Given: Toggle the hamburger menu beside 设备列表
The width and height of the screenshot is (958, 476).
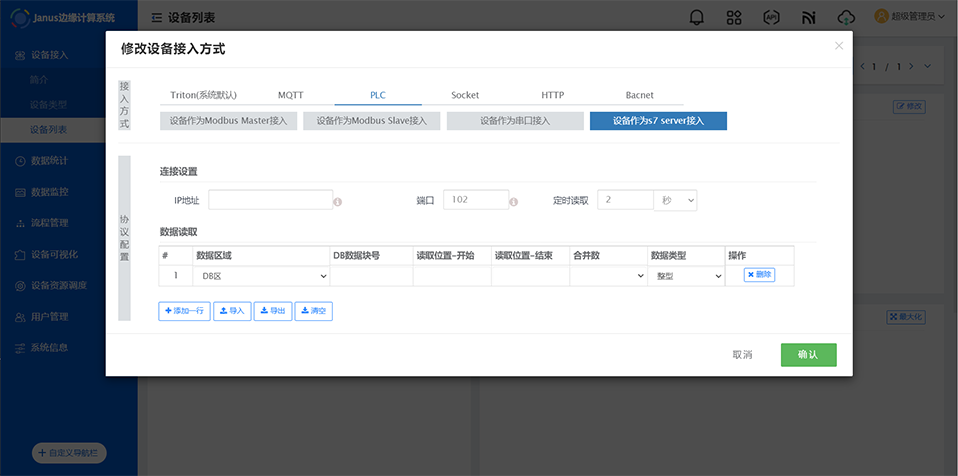Looking at the screenshot, I should point(157,17).
